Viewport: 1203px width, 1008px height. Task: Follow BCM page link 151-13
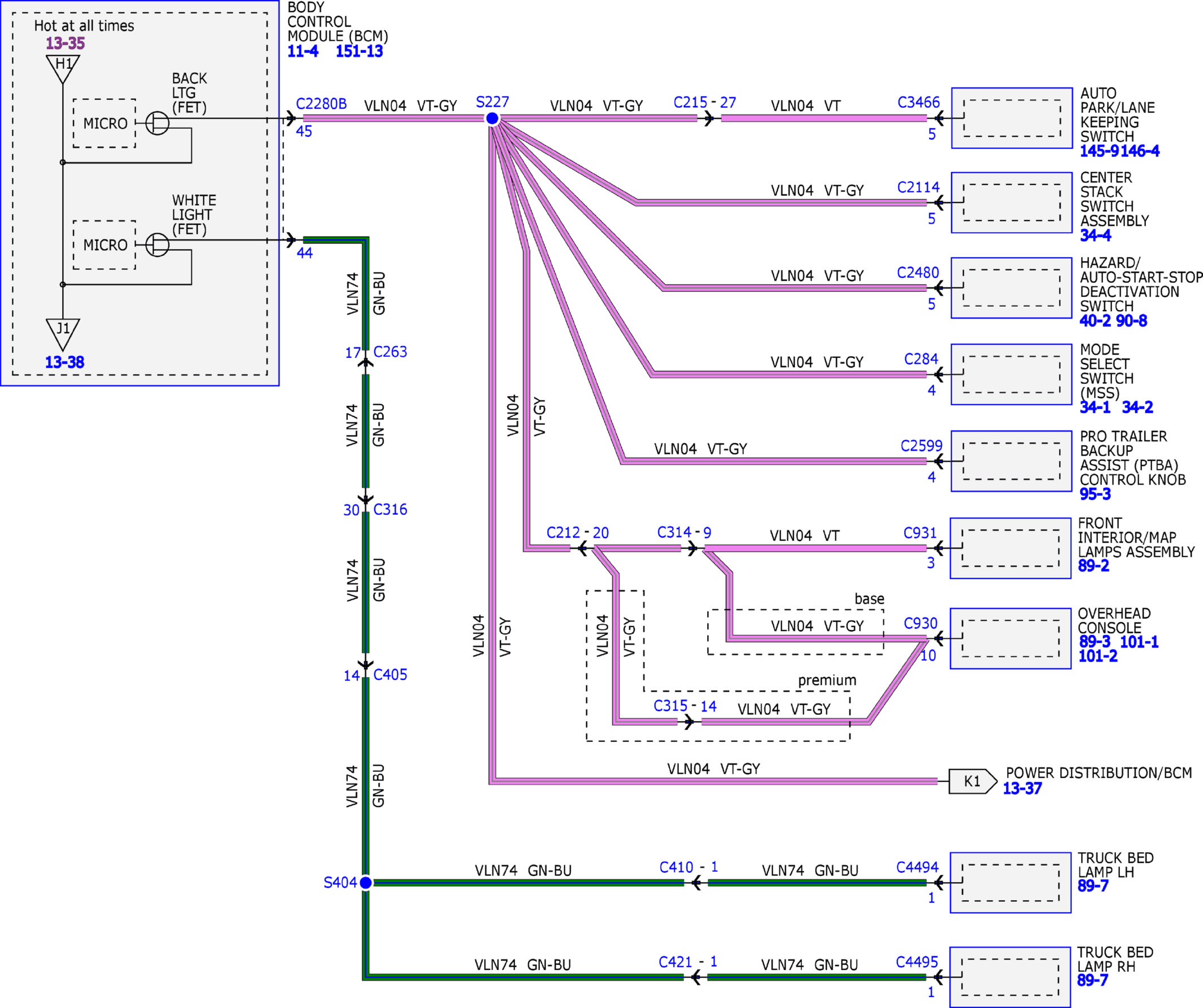point(359,51)
